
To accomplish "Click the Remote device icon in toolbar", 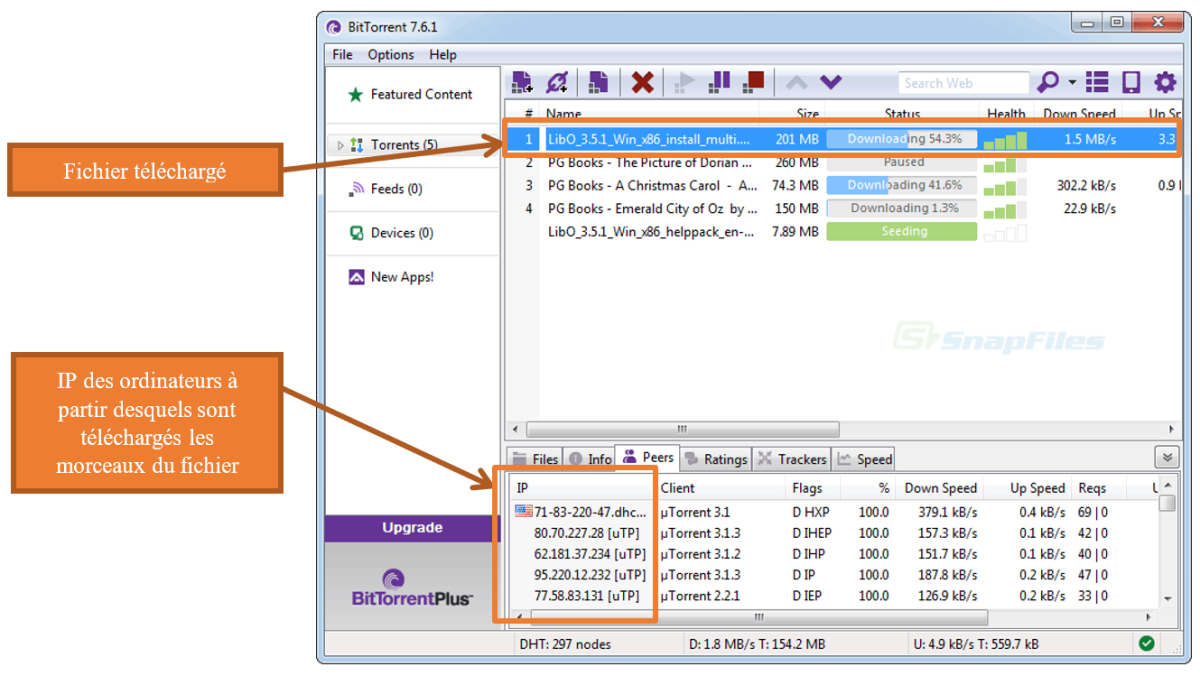I will (1131, 83).
